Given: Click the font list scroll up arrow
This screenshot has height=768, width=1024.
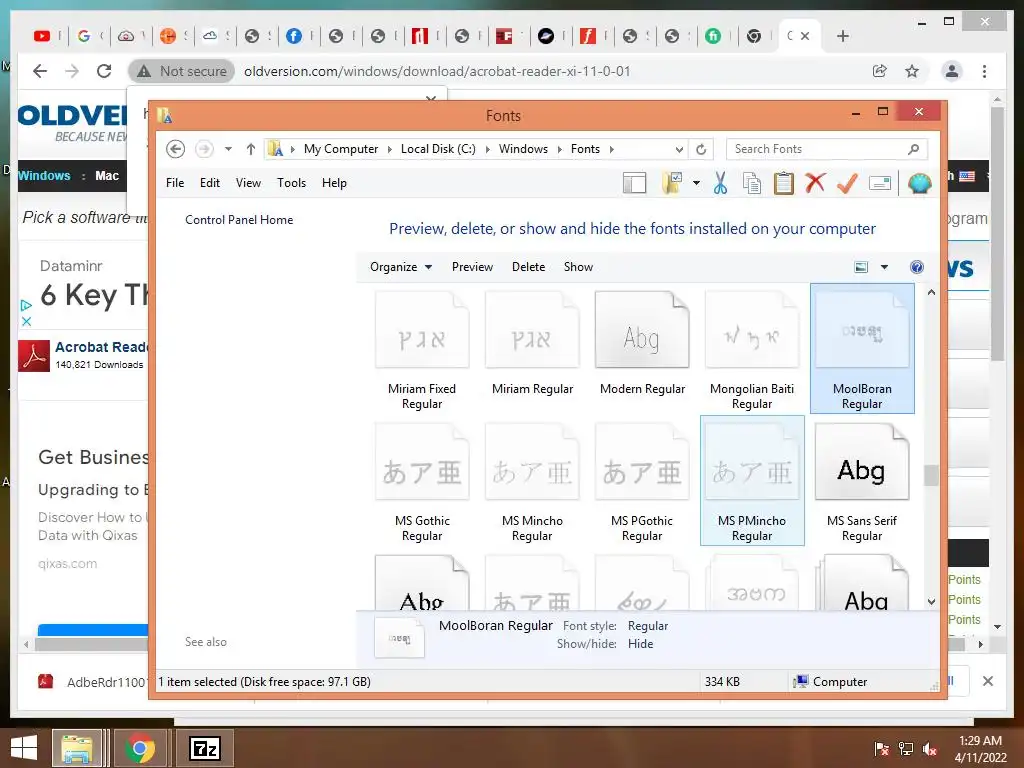Looking at the screenshot, I should point(931,293).
